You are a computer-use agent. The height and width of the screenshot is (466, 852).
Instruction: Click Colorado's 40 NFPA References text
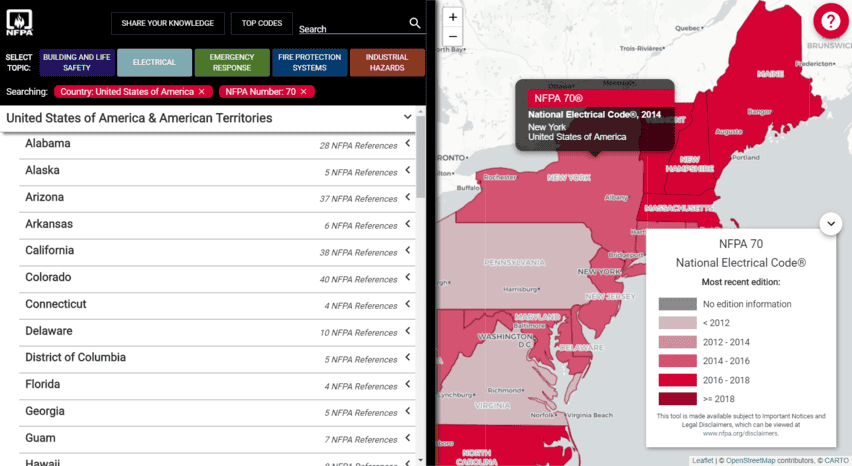(358, 279)
